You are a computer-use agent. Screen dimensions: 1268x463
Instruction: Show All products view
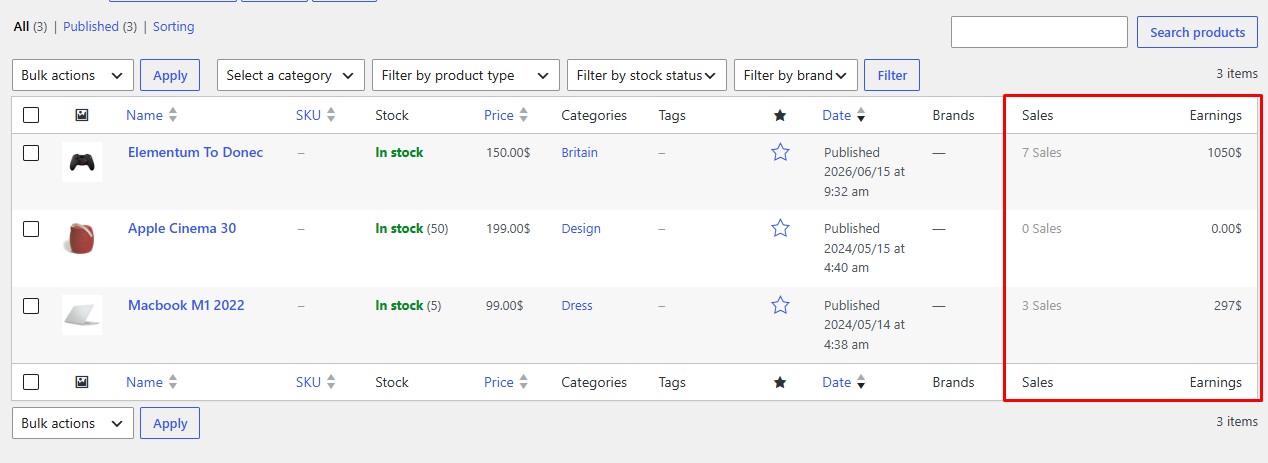(x=21, y=27)
